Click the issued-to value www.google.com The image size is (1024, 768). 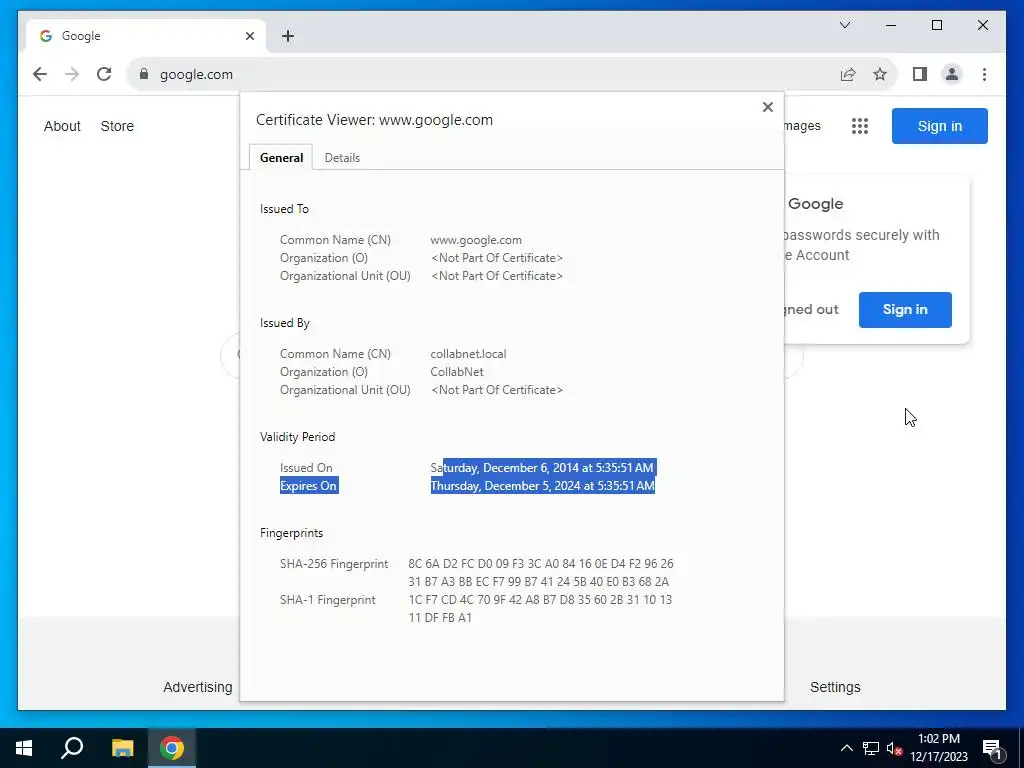tap(476, 240)
